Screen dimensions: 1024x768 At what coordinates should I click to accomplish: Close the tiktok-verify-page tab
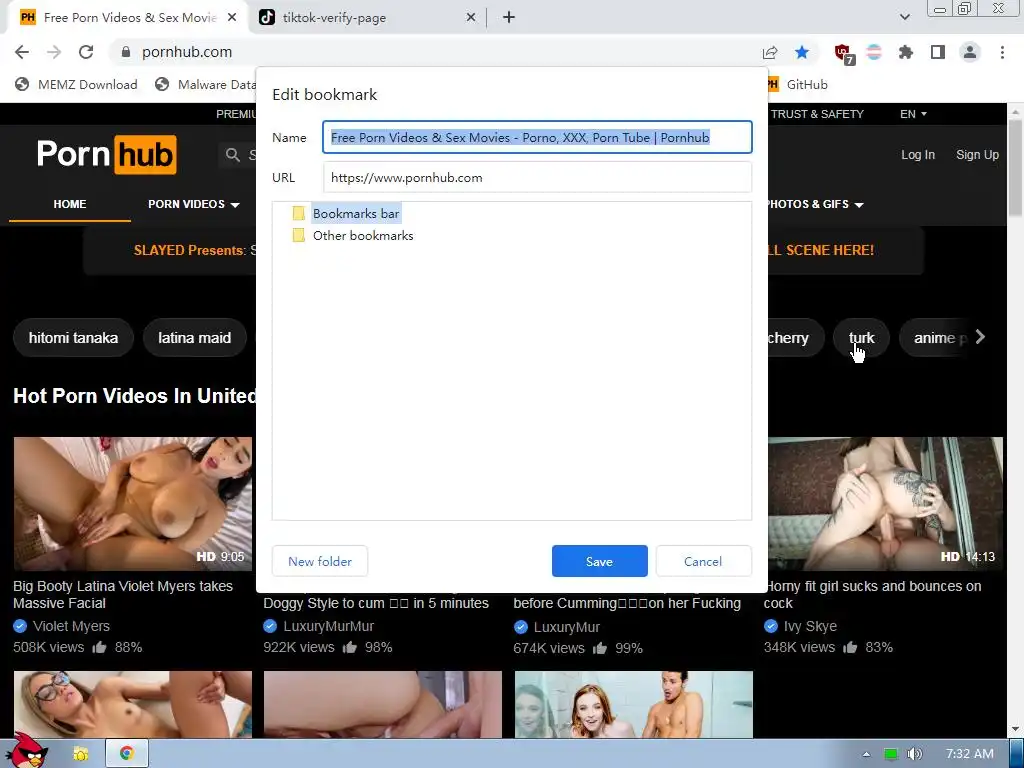coord(471,18)
